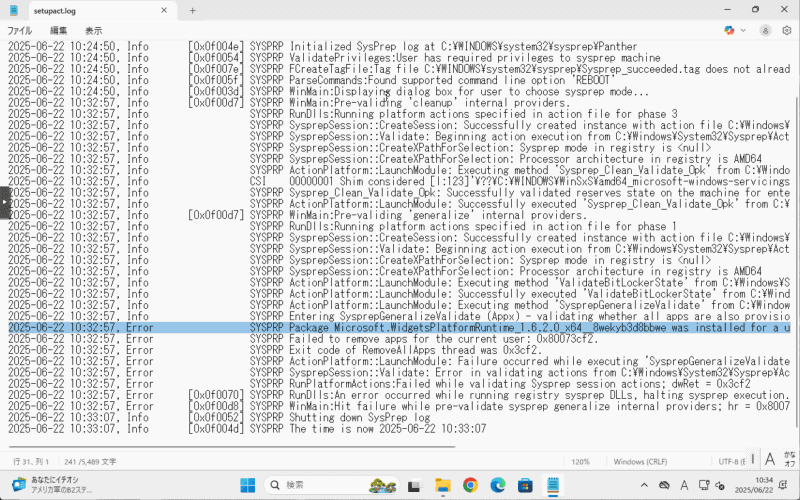Open the 編集 menu
Screen dimensions: 800x500
click(58, 31)
